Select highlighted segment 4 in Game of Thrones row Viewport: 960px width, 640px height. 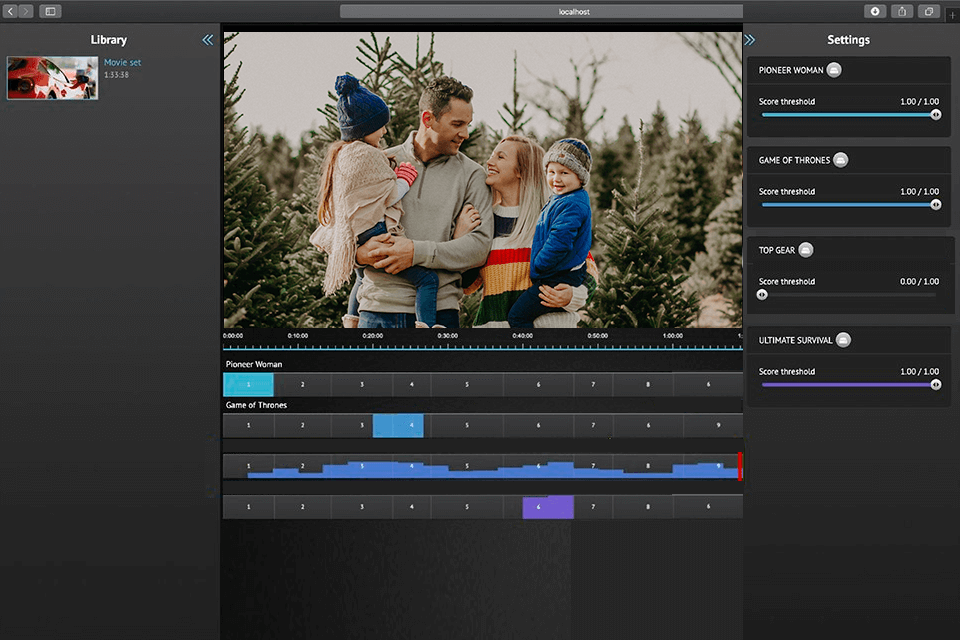pos(398,425)
